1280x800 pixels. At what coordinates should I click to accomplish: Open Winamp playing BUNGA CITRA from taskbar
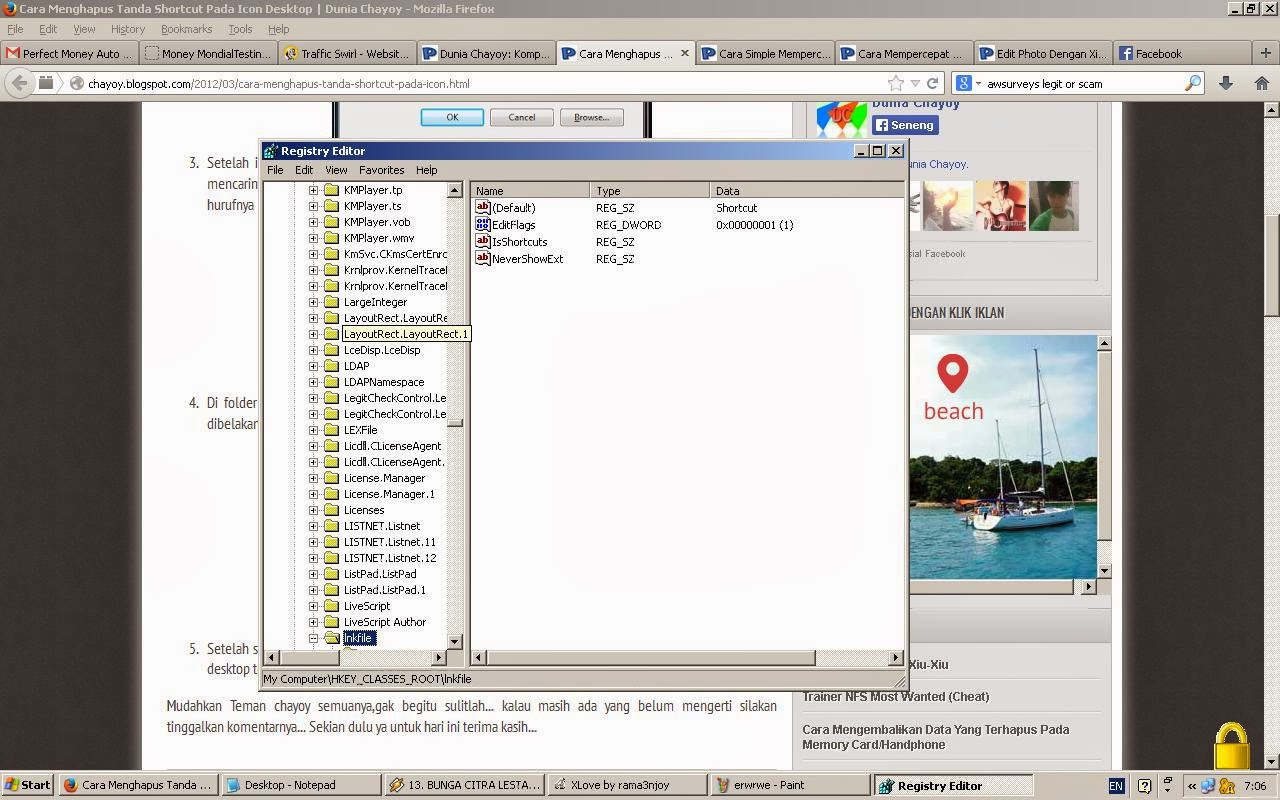click(x=465, y=785)
